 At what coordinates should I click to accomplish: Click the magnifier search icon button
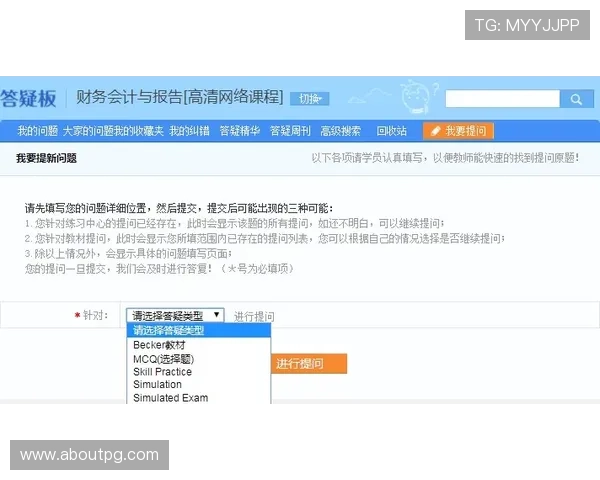click(577, 99)
